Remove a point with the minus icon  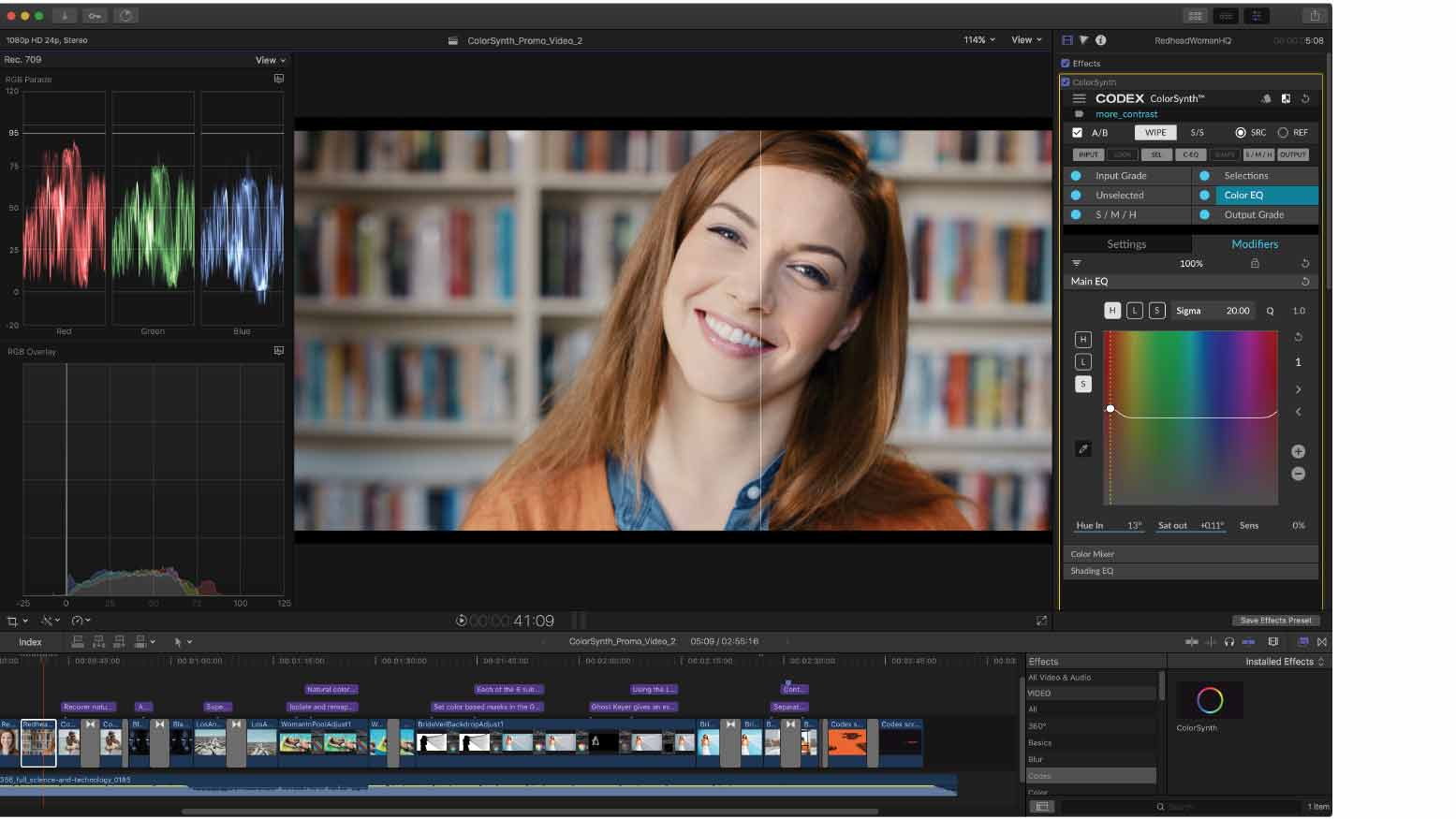[x=1298, y=474]
